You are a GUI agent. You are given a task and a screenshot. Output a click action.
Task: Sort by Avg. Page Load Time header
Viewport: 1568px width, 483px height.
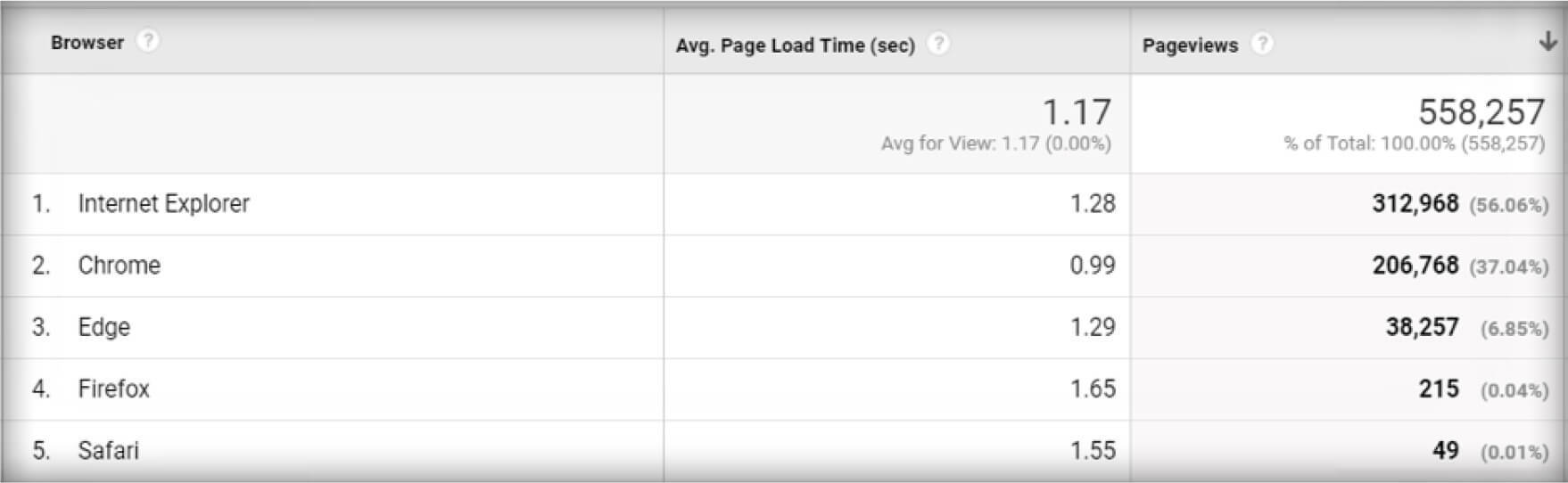(x=795, y=45)
